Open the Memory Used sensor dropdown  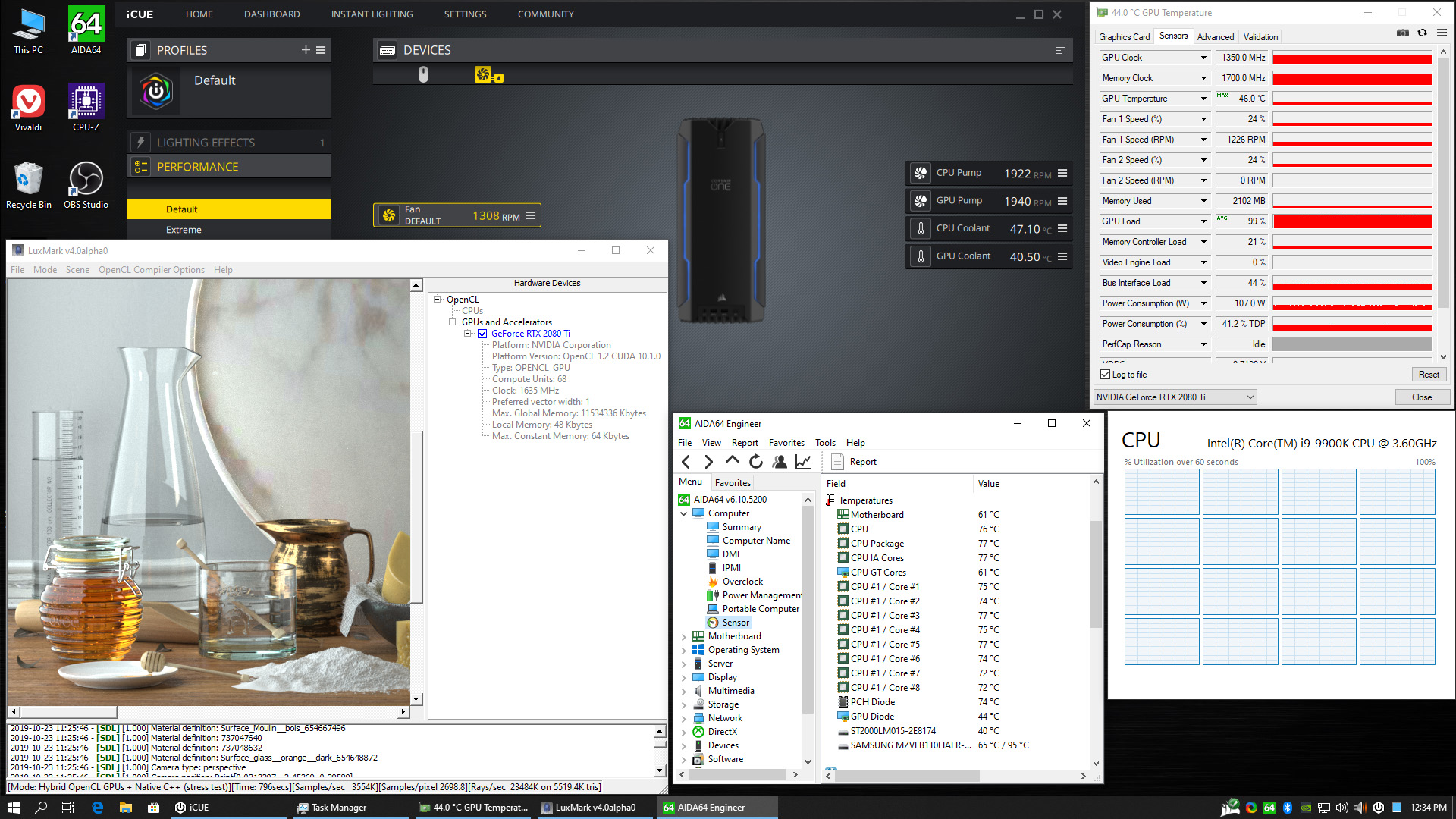click(1203, 201)
